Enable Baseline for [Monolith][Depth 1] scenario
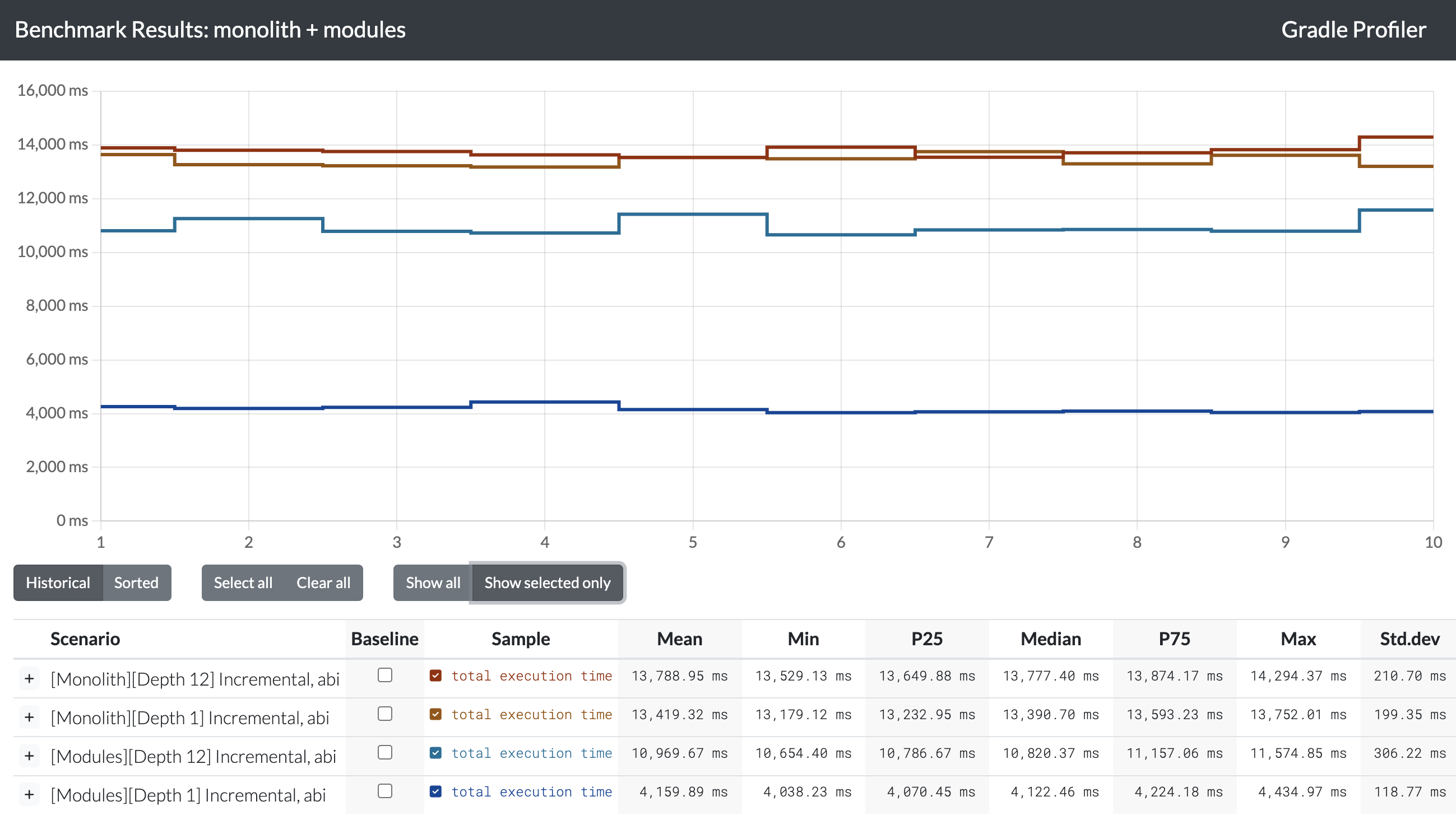Screen dimensions: 1456x820 (384, 714)
